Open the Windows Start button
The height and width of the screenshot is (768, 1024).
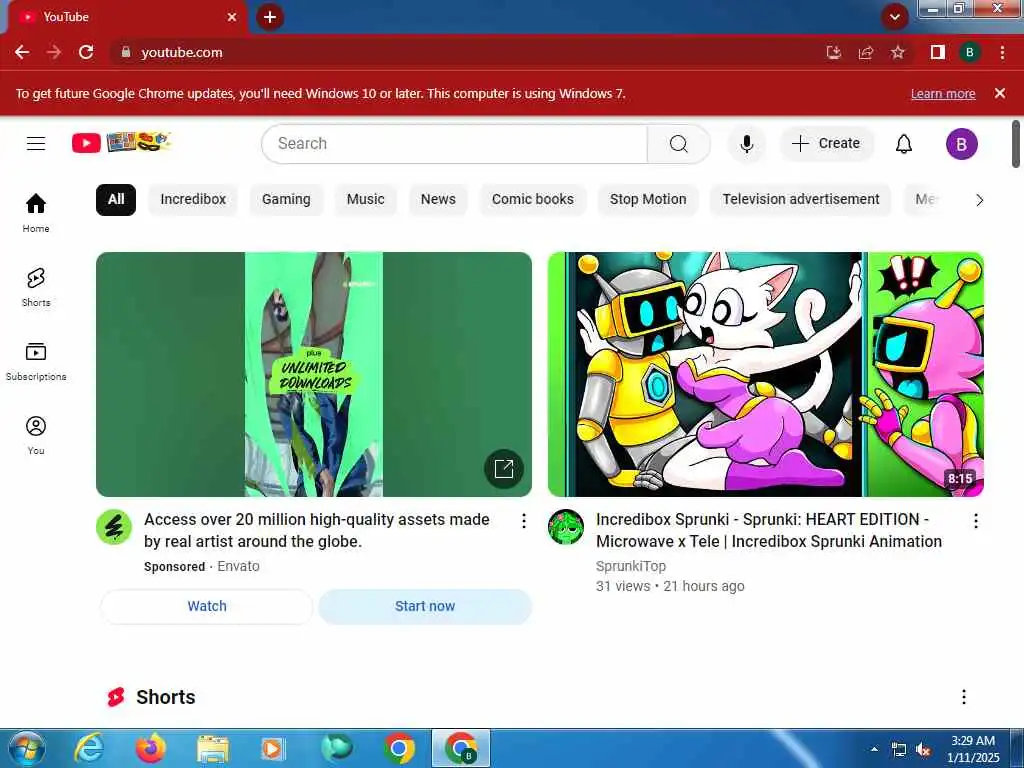point(27,749)
